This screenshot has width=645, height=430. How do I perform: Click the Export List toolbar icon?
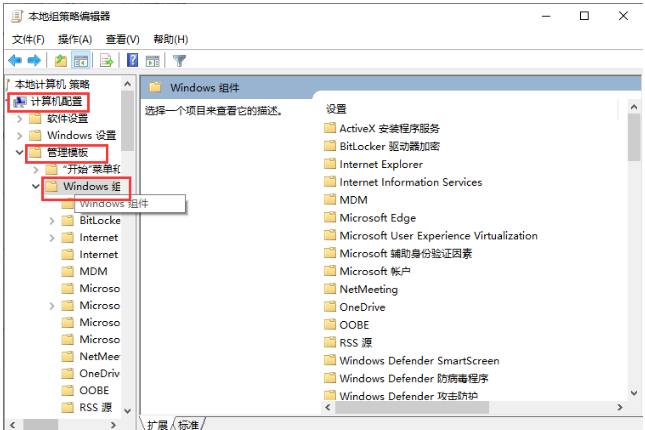point(107,61)
